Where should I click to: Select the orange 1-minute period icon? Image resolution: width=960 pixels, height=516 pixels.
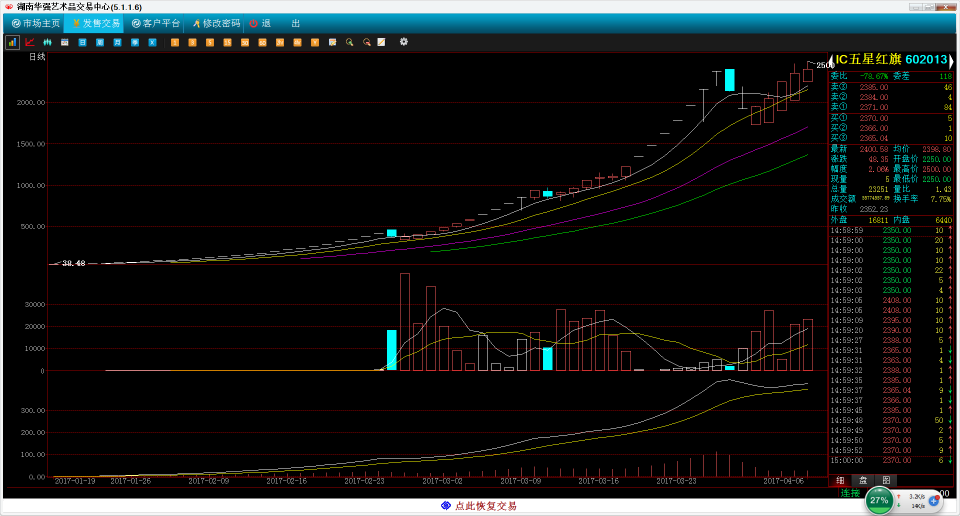[174, 42]
